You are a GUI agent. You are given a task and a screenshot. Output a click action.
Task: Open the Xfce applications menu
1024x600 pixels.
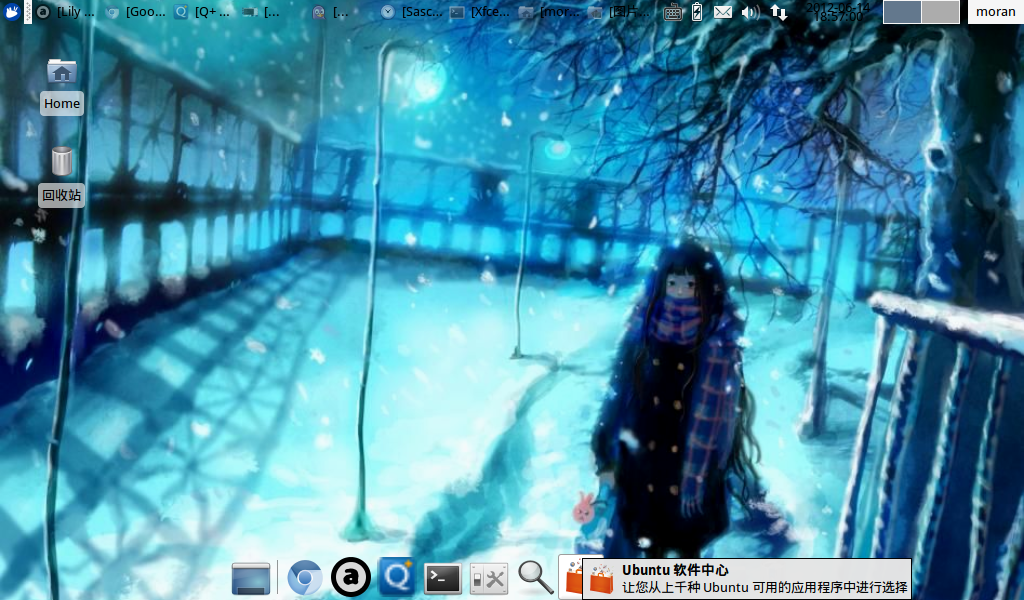12,11
